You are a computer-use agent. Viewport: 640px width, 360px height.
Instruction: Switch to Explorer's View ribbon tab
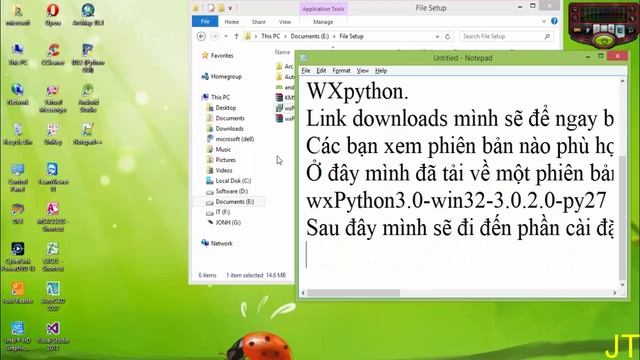[285, 22]
